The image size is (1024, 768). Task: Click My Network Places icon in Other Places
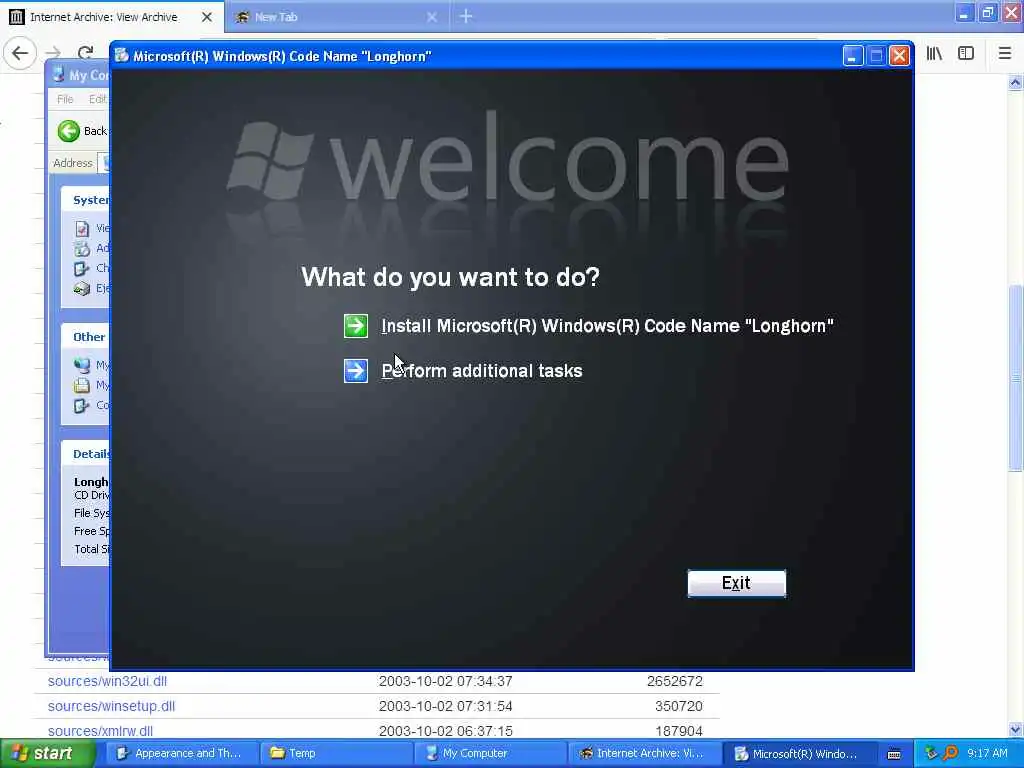[x=82, y=365]
